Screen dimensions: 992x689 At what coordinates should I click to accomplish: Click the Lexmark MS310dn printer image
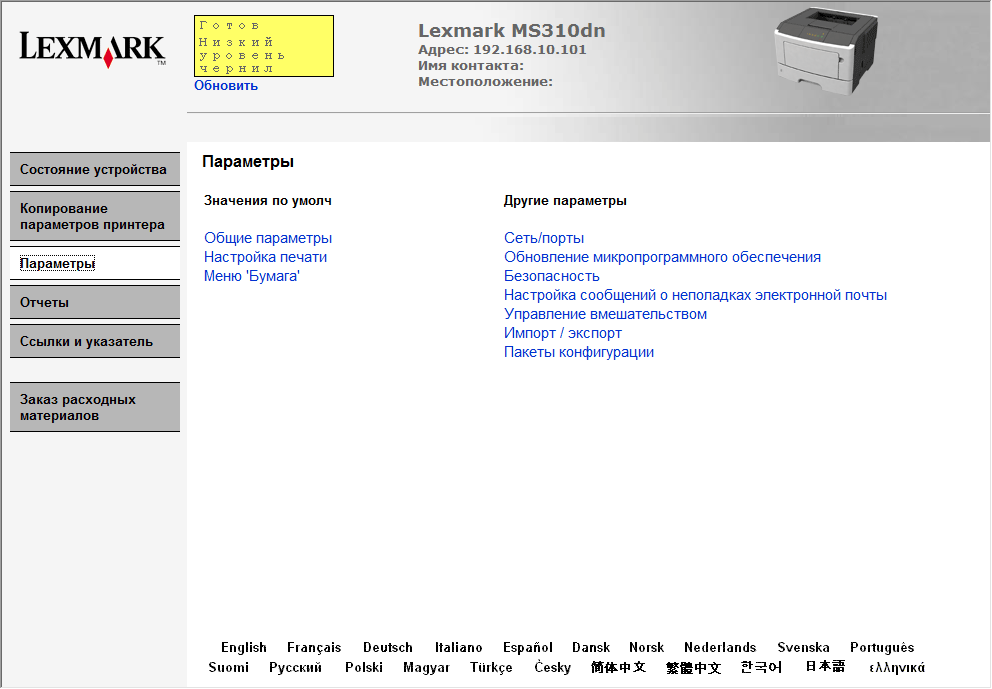tap(826, 53)
